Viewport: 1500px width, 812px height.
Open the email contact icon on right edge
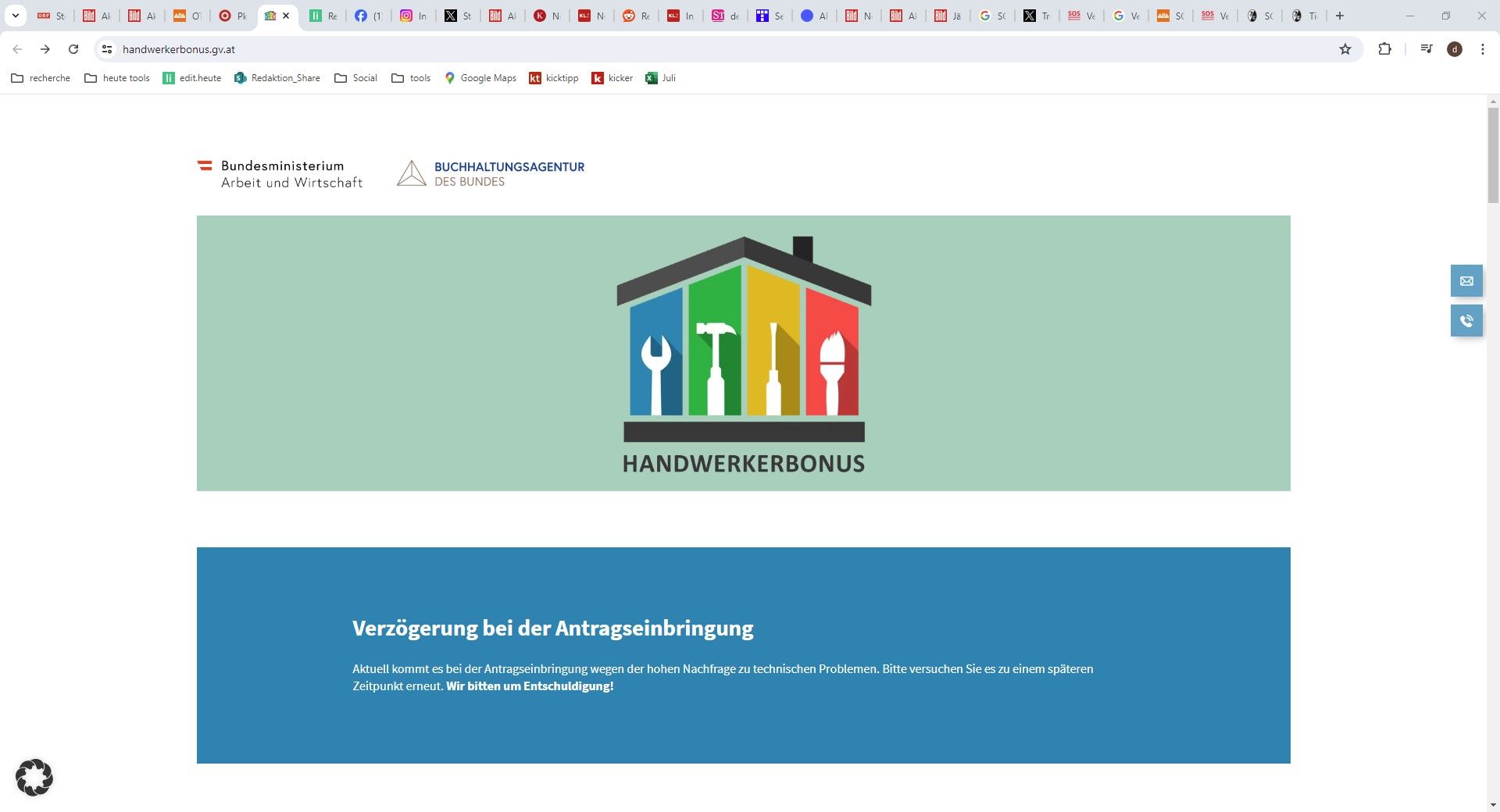pos(1467,280)
